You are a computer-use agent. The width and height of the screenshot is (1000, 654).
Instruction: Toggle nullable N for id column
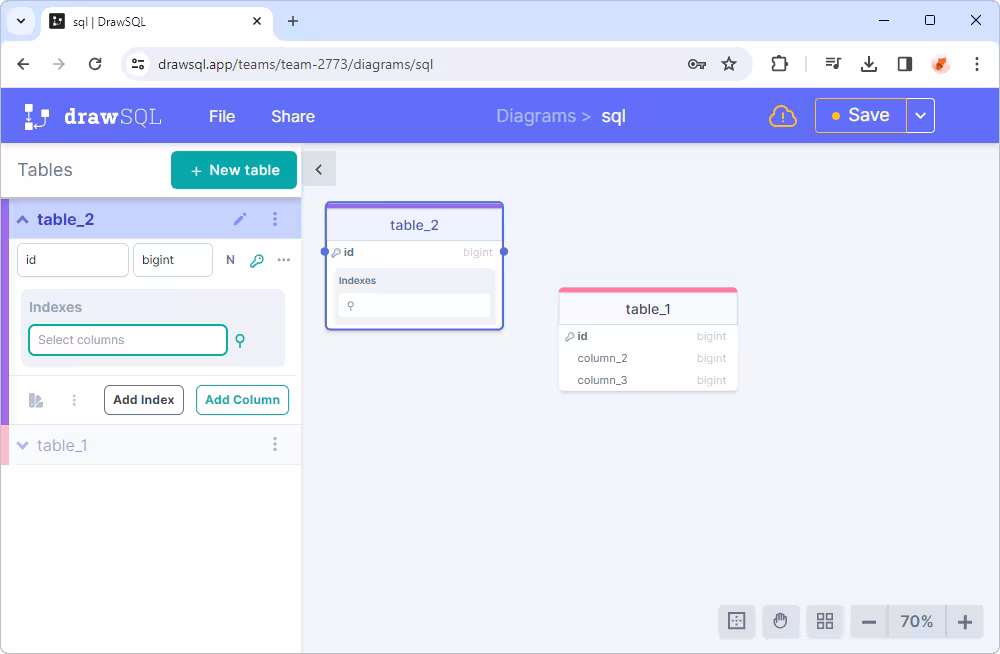click(x=230, y=260)
